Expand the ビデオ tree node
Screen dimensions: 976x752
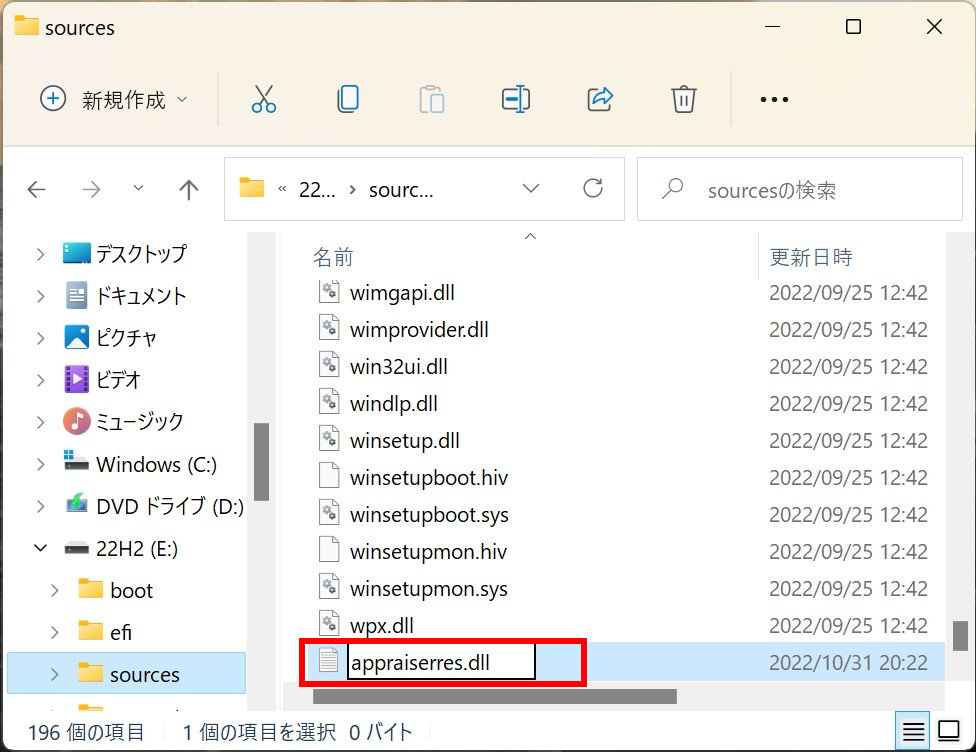click(x=40, y=380)
